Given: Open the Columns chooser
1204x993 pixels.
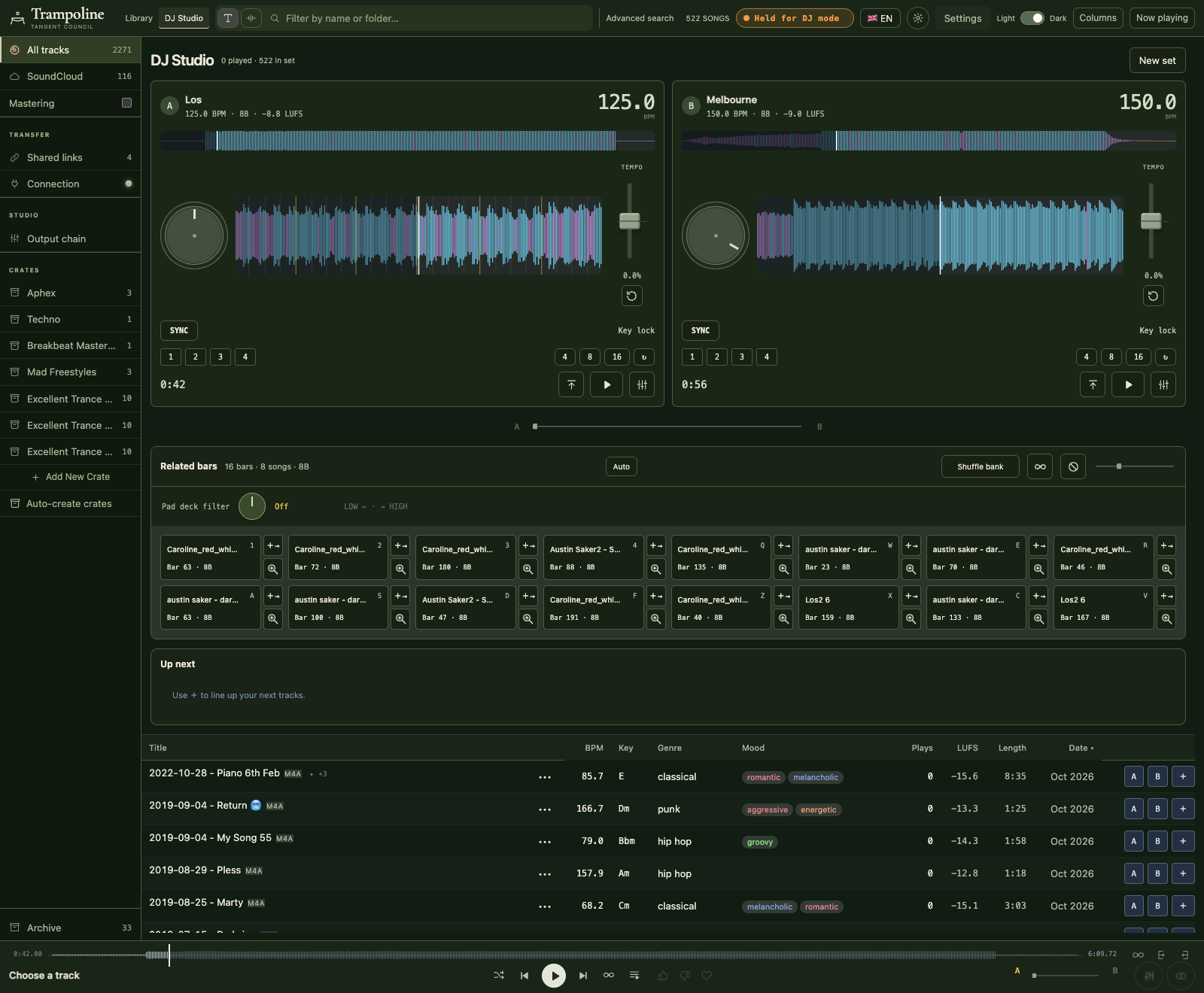Looking at the screenshot, I should click(1098, 18).
